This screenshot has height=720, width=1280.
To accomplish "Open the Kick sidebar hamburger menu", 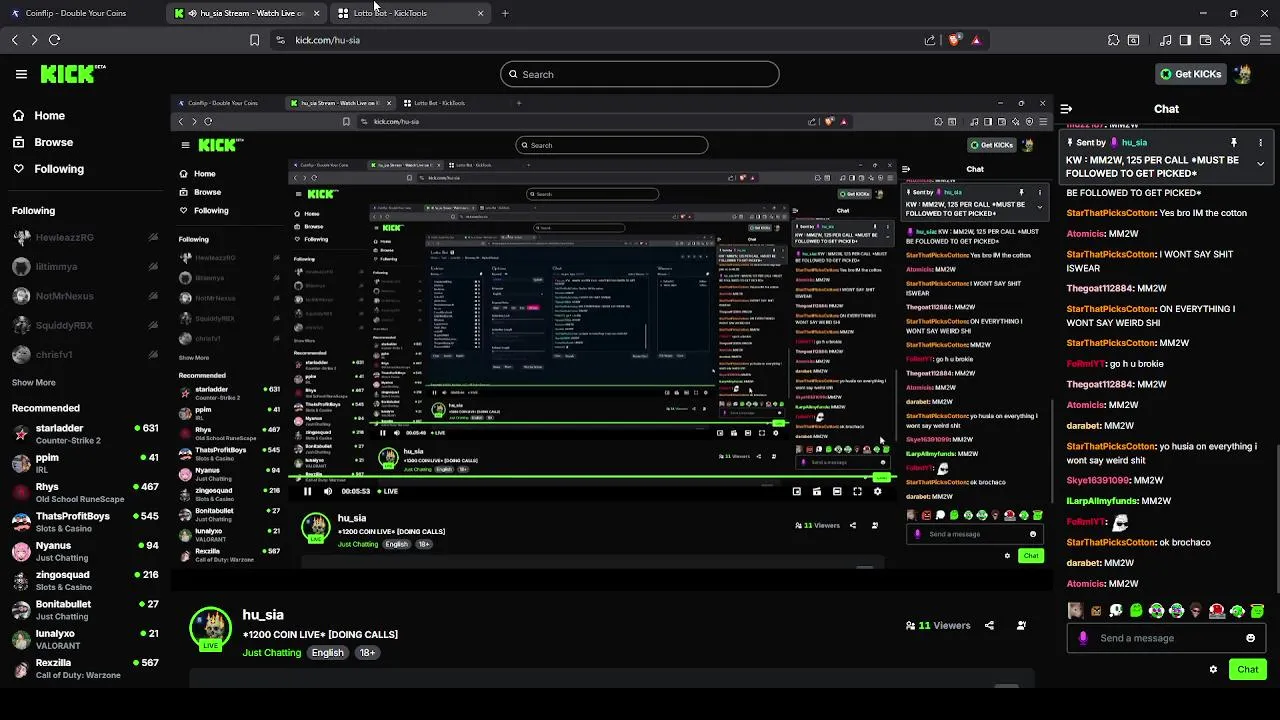I will coord(21,74).
